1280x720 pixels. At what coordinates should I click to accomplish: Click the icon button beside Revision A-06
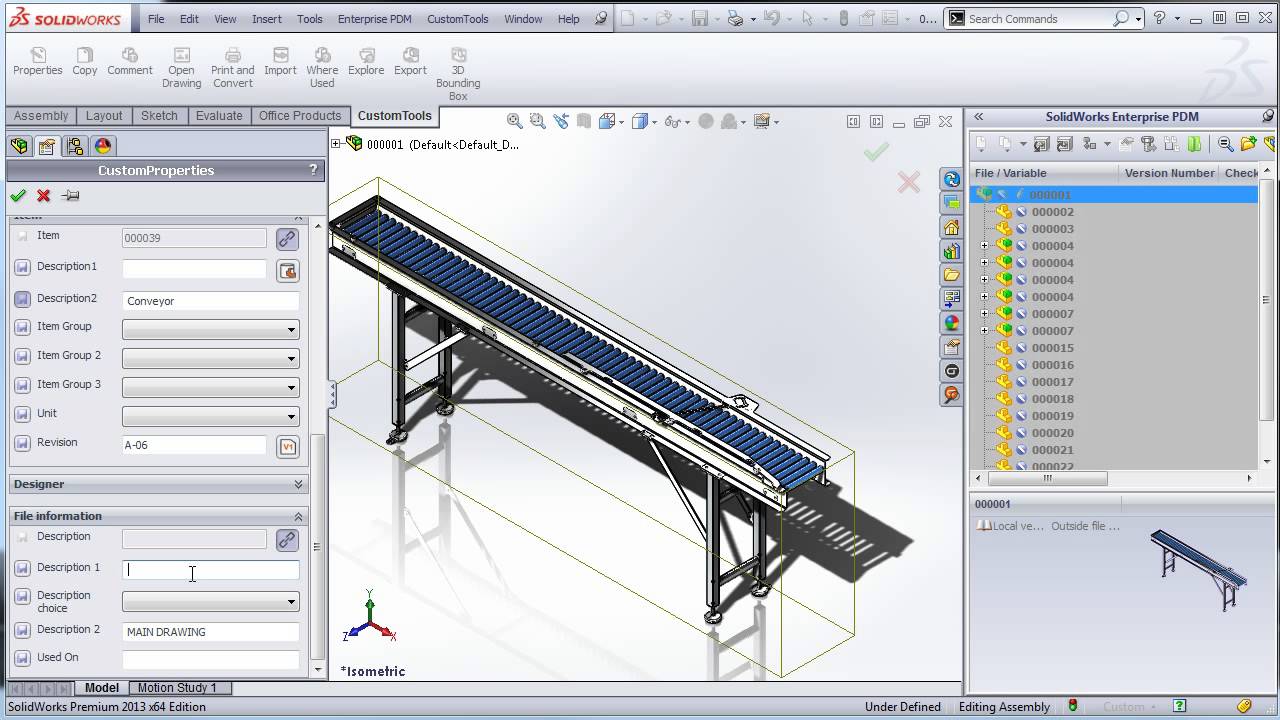(288, 446)
